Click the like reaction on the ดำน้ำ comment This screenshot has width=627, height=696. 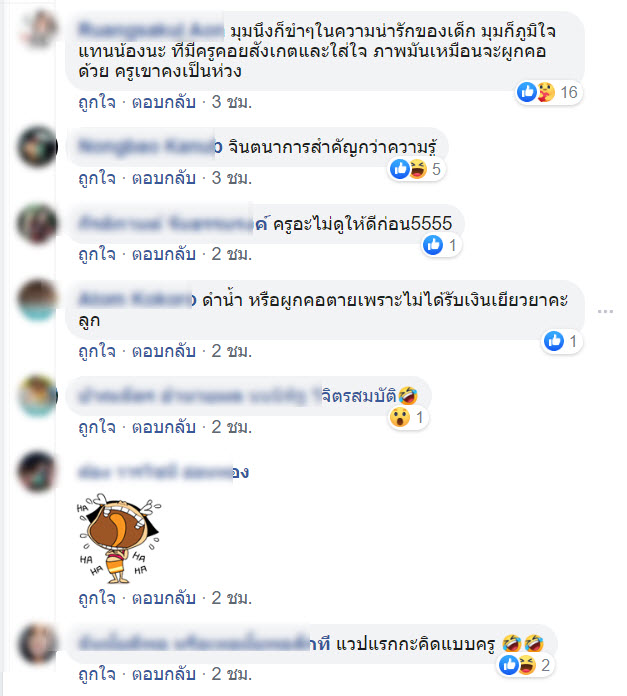click(554, 341)
